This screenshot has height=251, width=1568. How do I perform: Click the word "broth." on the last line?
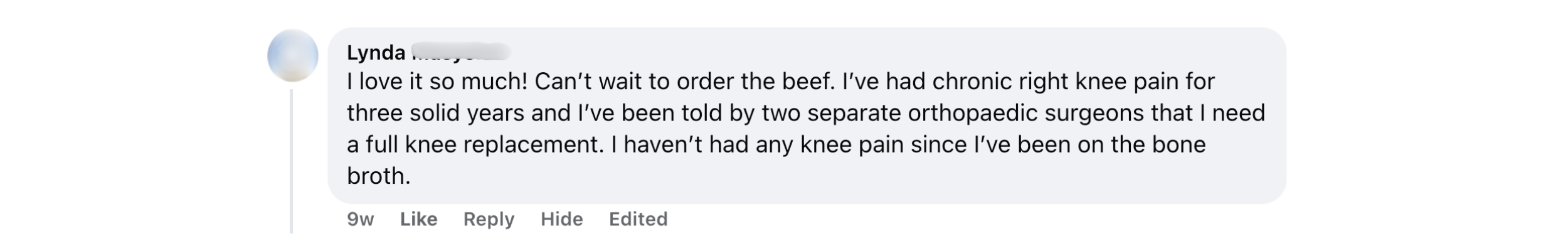pos(378,176)
